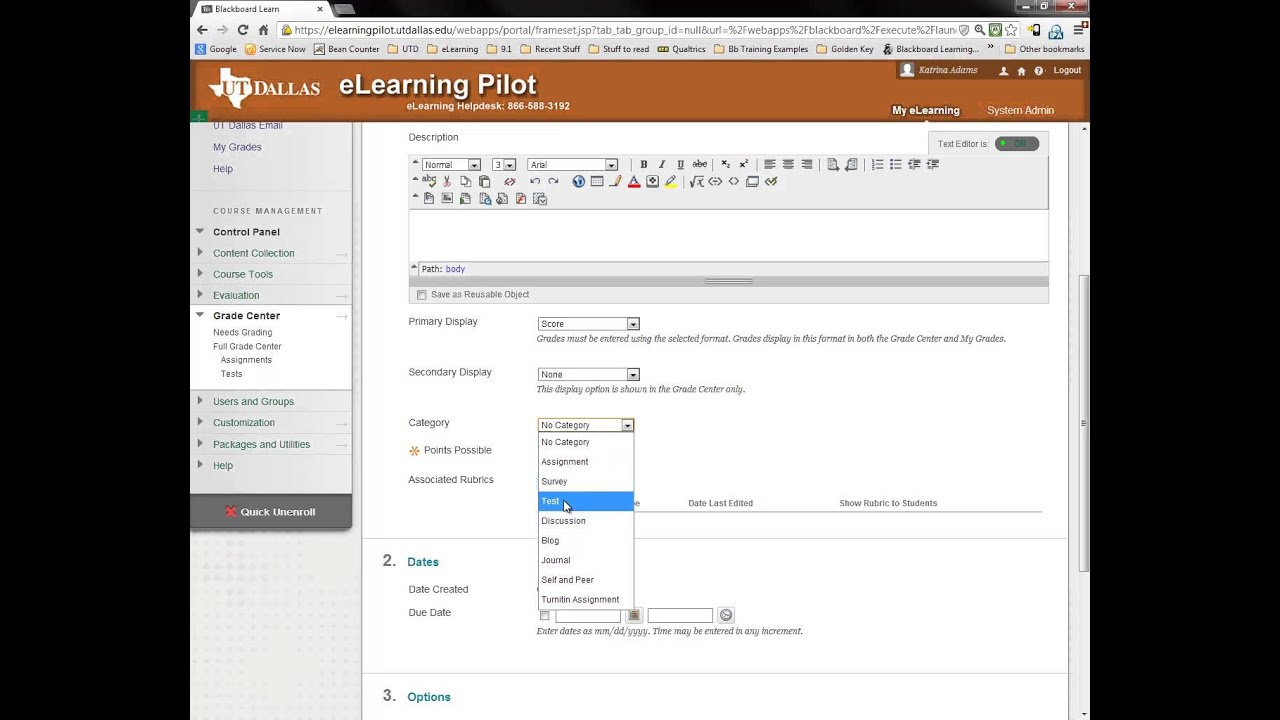This screenshot has height=720, width=1280.
Task: Select Discussion category option
Action: [x=586, y=521]
